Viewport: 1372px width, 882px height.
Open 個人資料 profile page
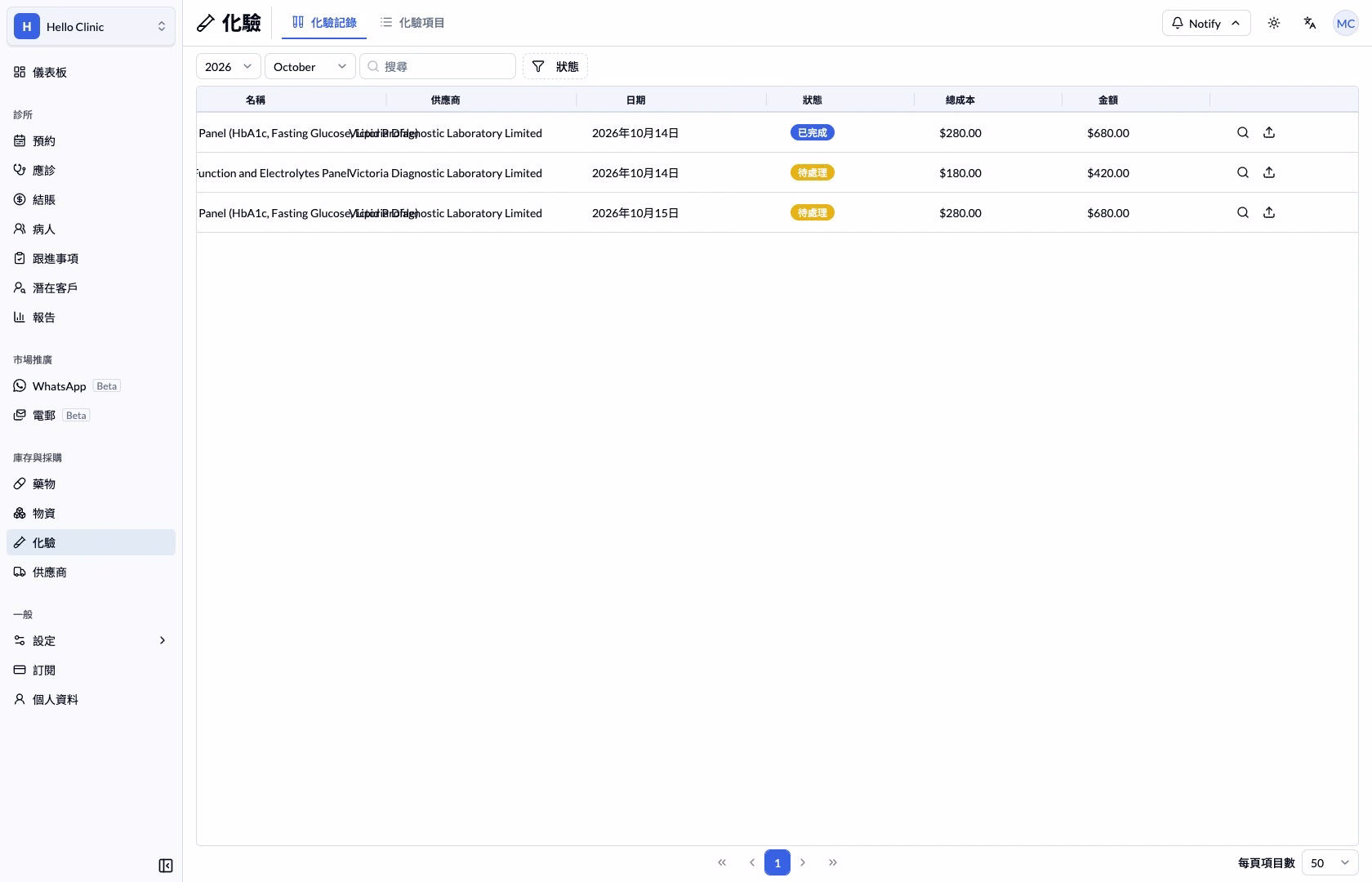[91, 699]
